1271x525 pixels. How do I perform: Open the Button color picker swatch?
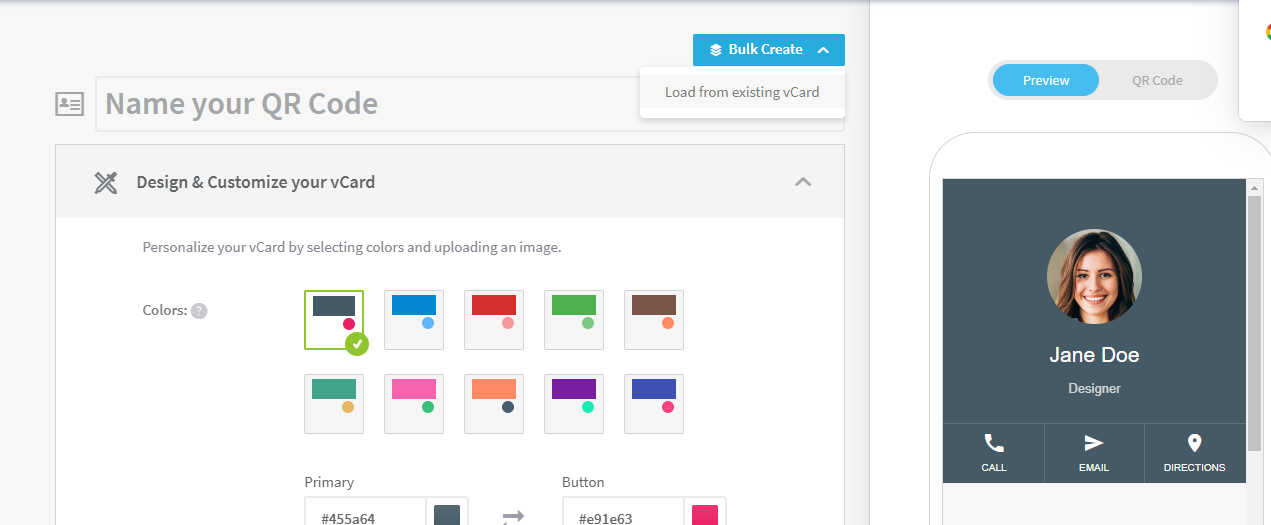pyautogui.click(x=705, y=513)
